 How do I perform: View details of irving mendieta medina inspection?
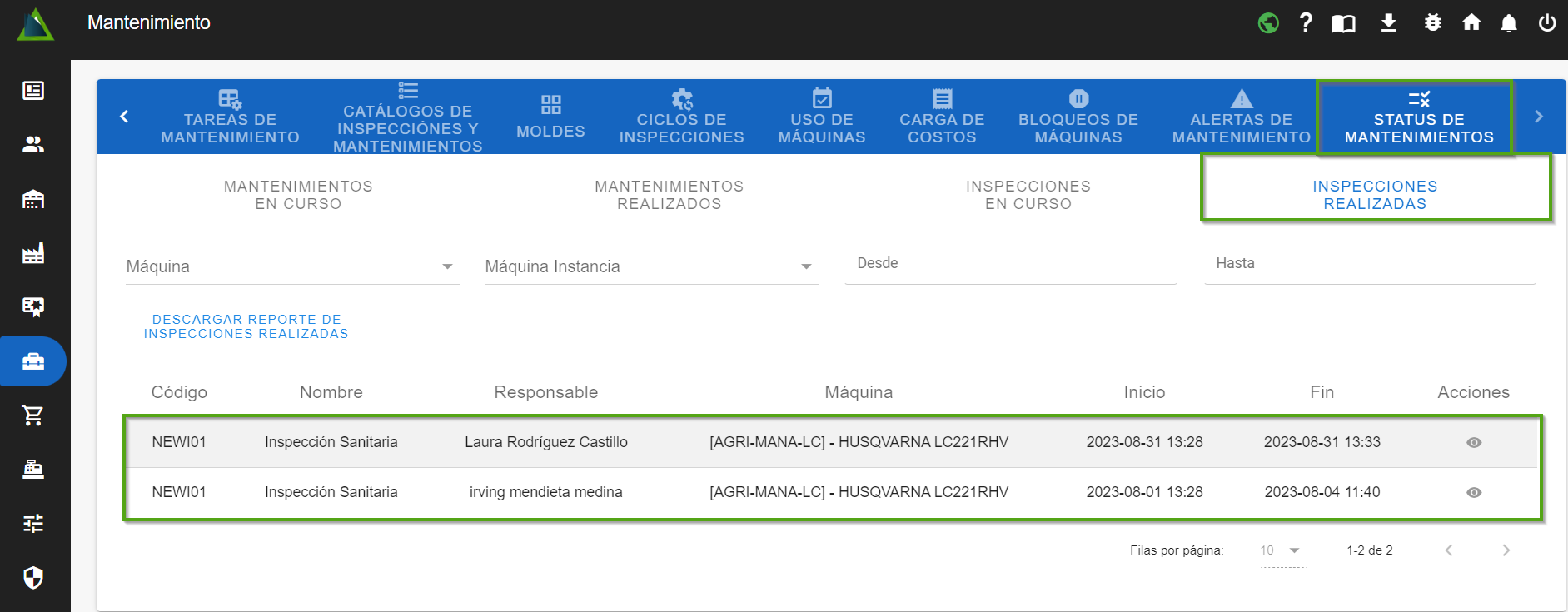1473,492
